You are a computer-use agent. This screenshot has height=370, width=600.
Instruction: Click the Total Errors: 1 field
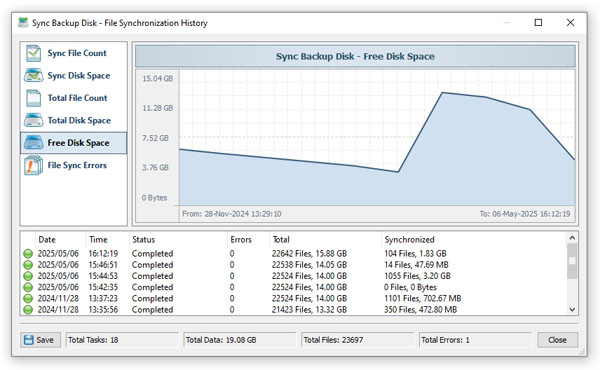pos(476,340)
